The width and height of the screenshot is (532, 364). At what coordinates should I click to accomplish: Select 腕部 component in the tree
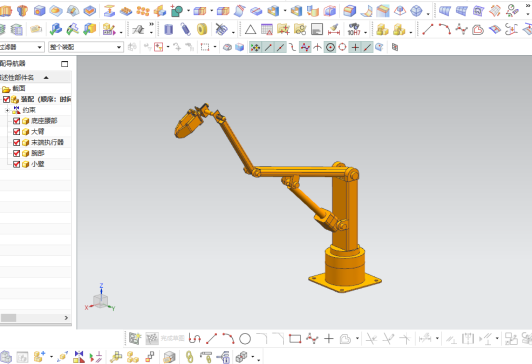(38, 153)
